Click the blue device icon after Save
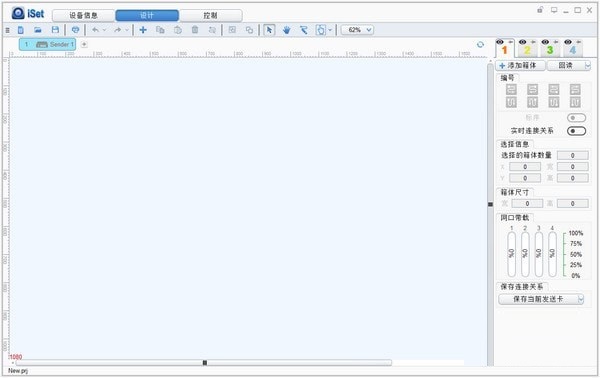600x378 pixels. point(75,30)
